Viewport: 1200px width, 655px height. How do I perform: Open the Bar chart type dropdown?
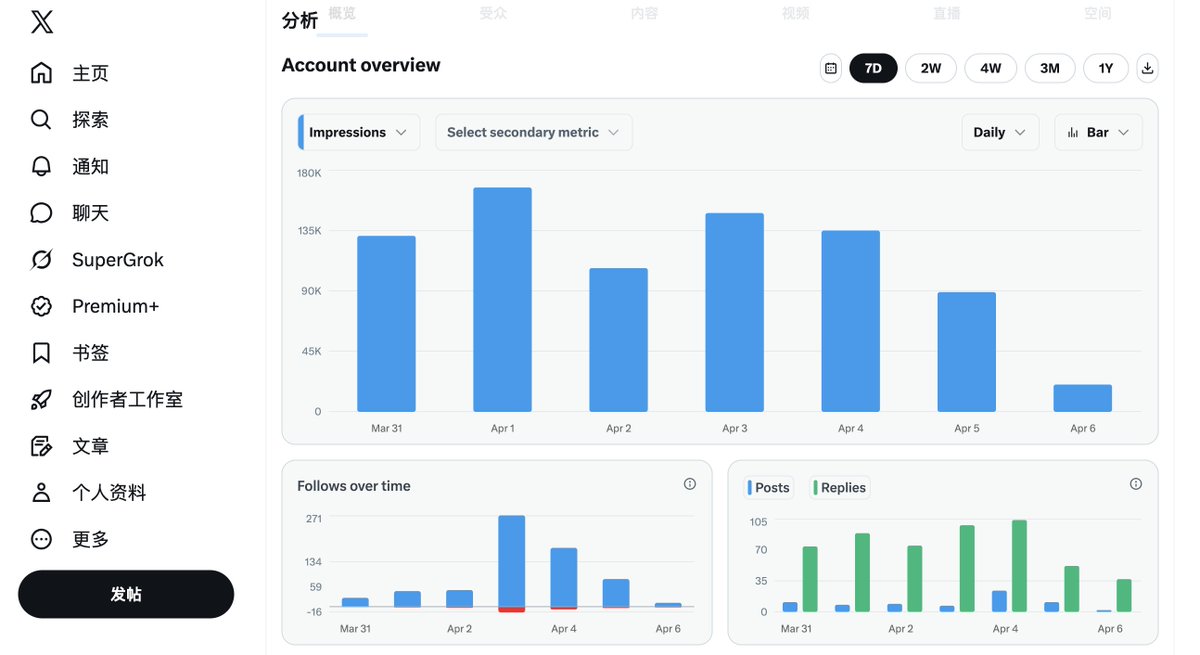click(1098, 132)
